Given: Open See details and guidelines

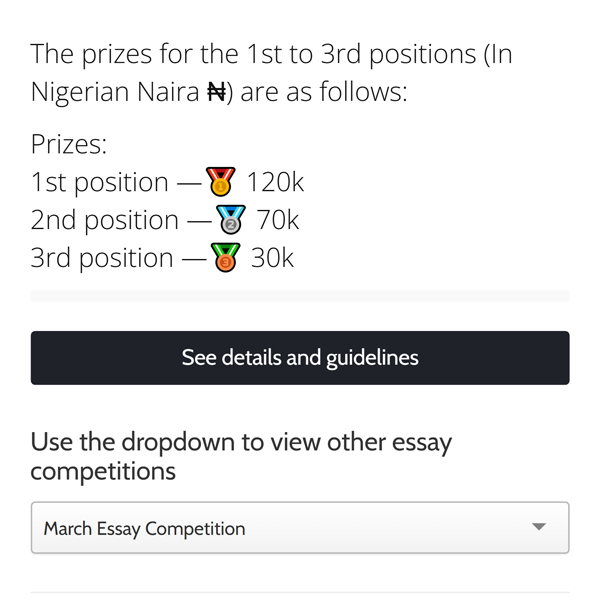Looking at the screenshot, I should [300, 358].
